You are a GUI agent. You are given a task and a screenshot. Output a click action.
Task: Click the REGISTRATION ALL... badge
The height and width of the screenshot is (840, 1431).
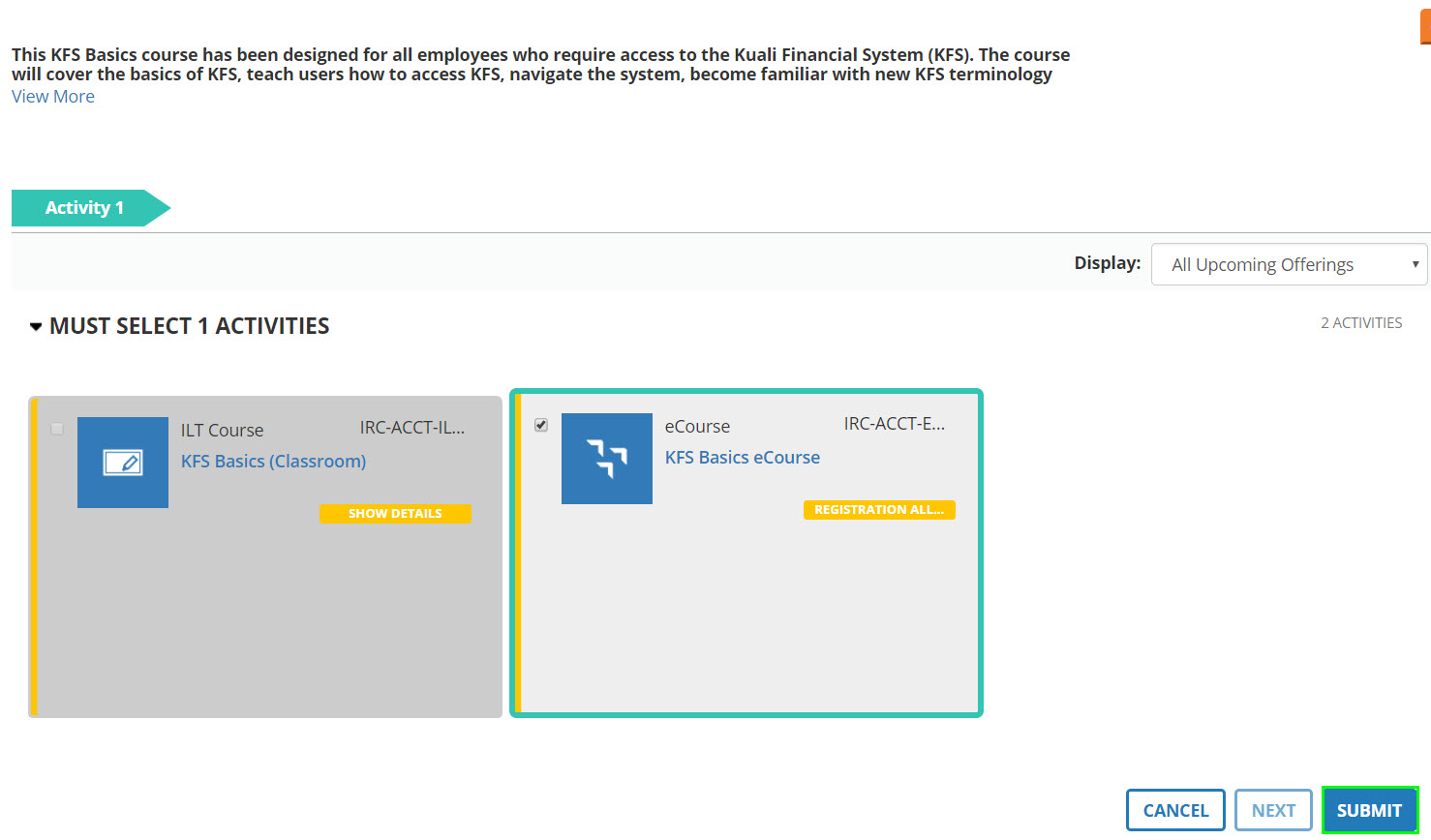point(879,510)
